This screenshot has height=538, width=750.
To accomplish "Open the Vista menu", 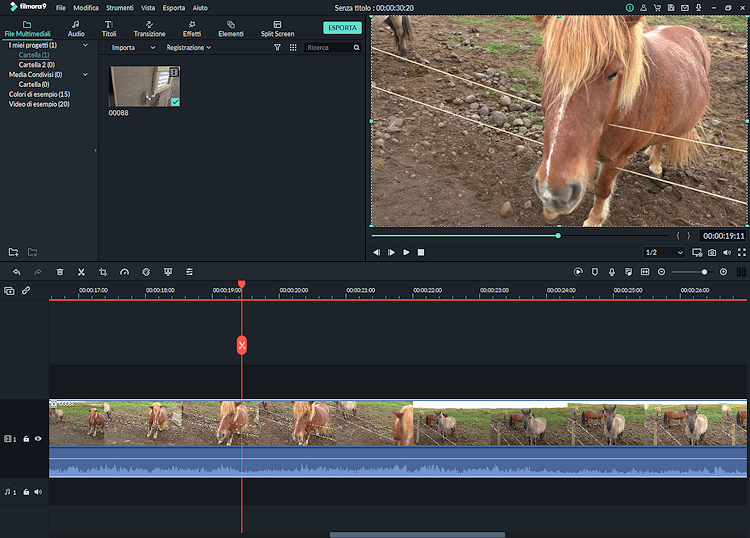I will tap(148, 8).
